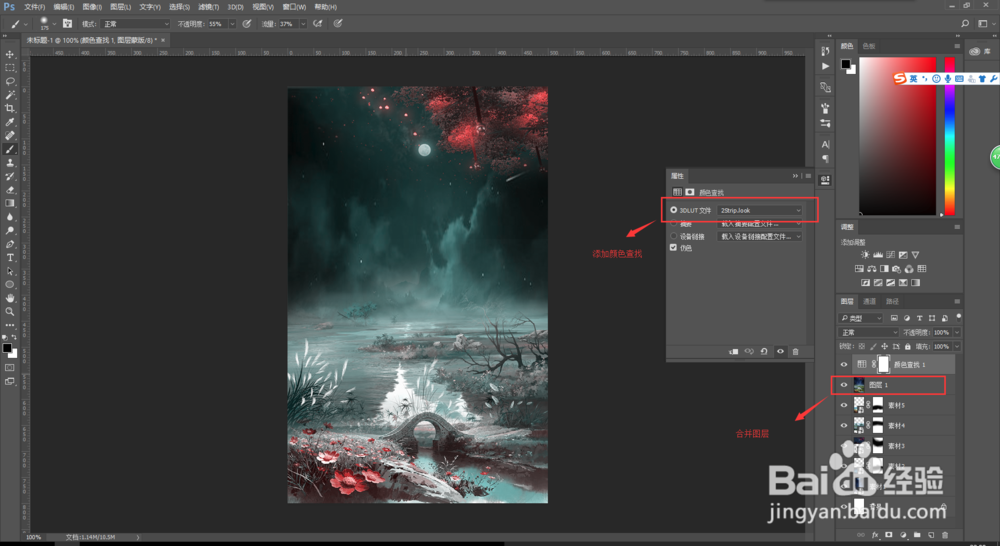
Task: Select the Eyedropper tool
Action: click(10, 122)
